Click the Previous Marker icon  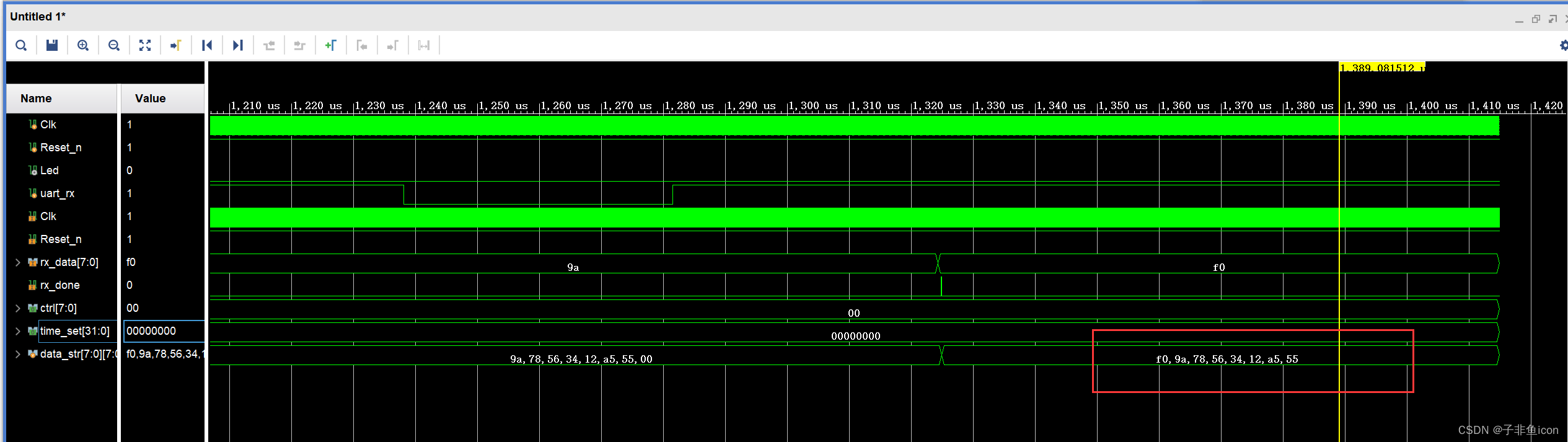click(x=362, y=45)
